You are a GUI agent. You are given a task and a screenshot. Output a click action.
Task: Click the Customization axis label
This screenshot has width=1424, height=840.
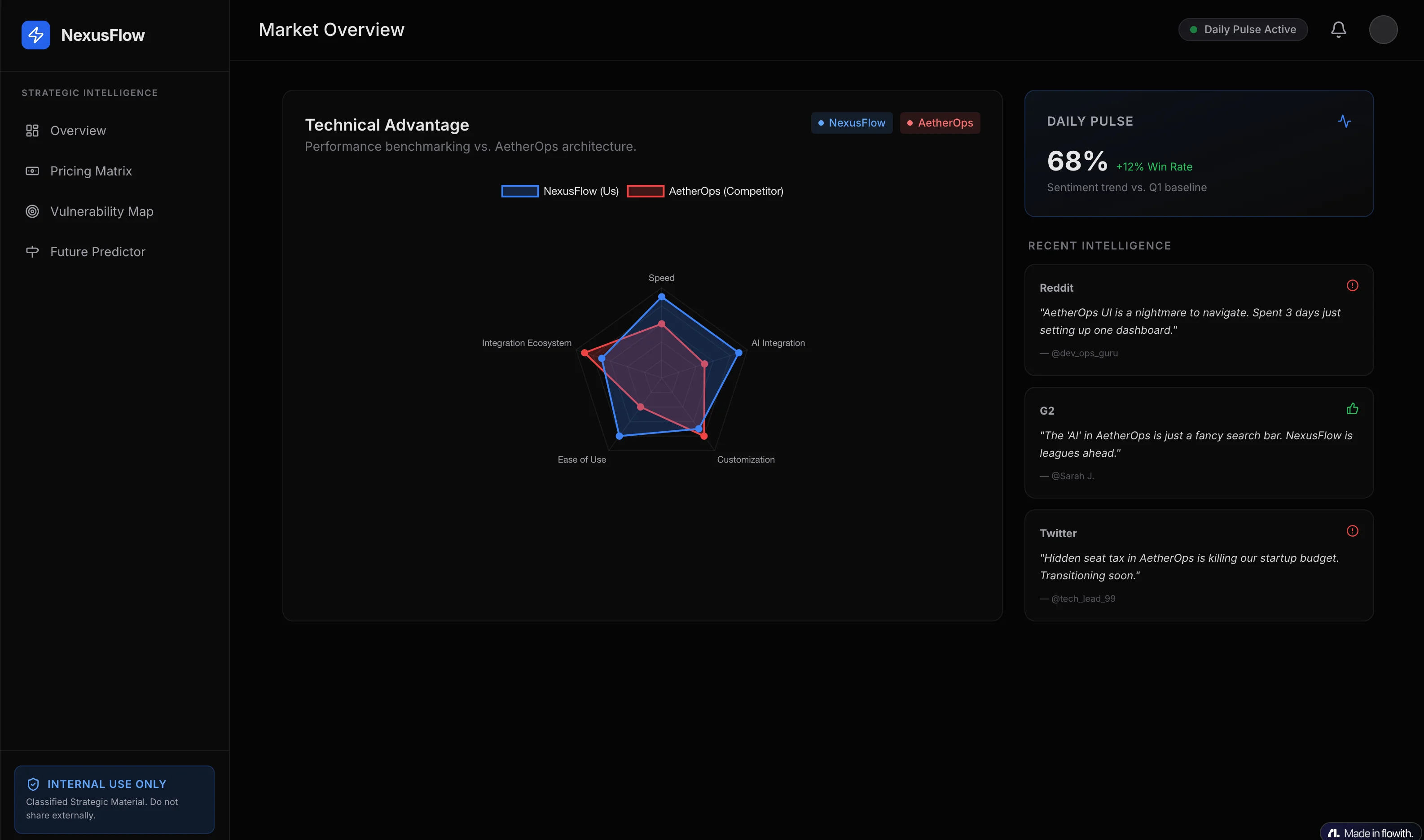coord(746,459)
